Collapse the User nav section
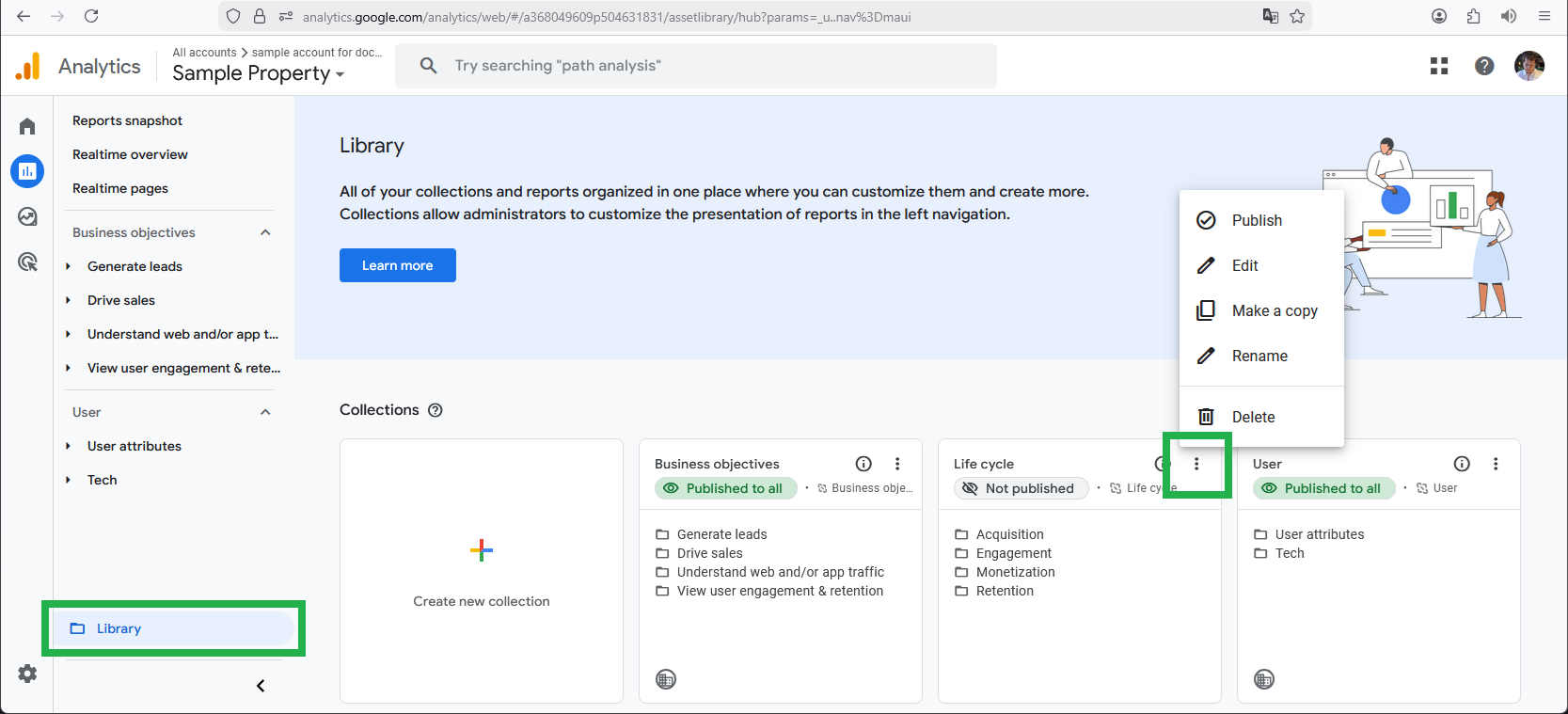 click(265, 412)
